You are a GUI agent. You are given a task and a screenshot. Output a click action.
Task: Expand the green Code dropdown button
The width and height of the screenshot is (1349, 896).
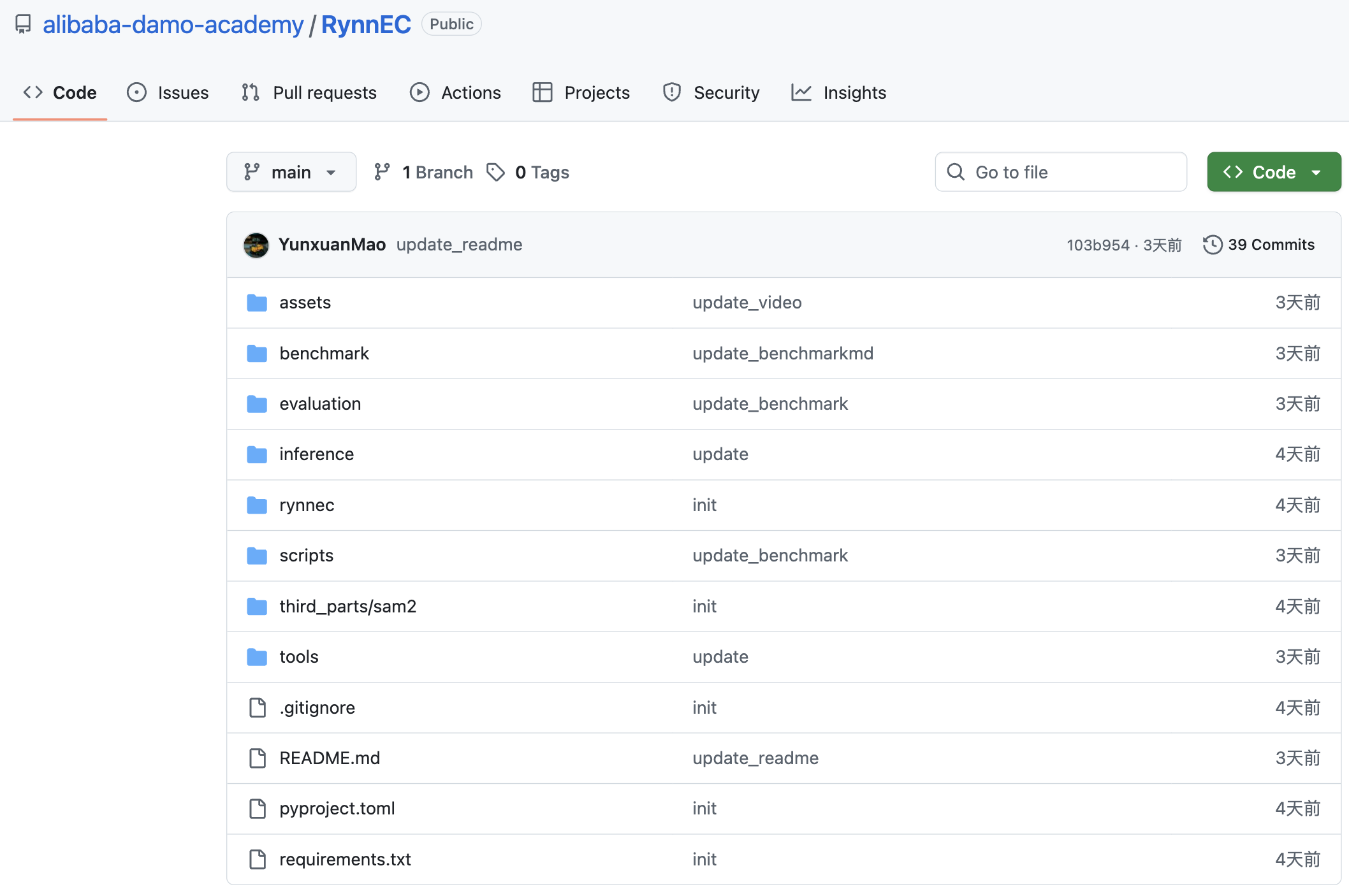pos(1273,172)
